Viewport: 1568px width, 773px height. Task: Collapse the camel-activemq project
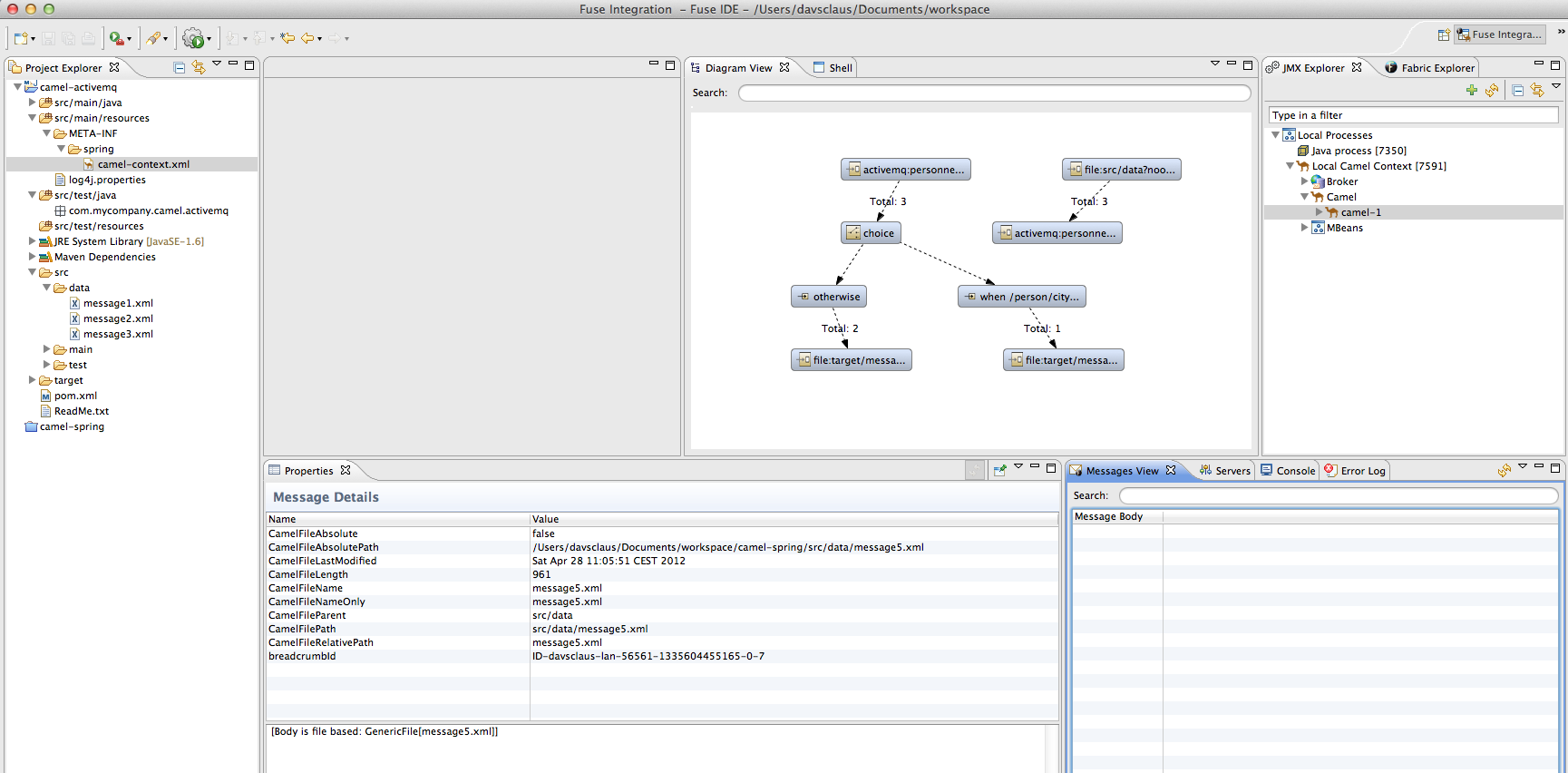pos(17,87)
